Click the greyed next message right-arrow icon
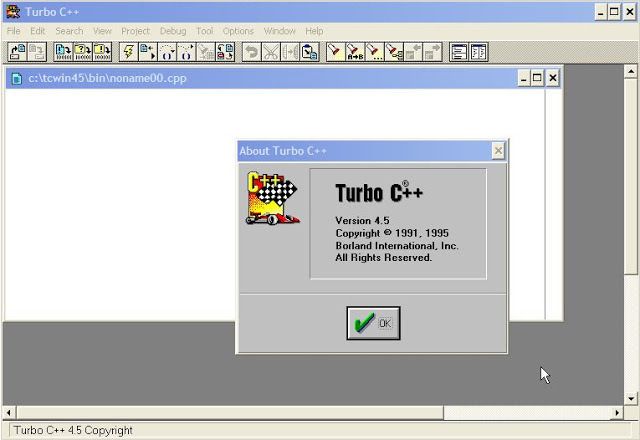The width and height of the screenshot is (640, 440). point(433,52)
